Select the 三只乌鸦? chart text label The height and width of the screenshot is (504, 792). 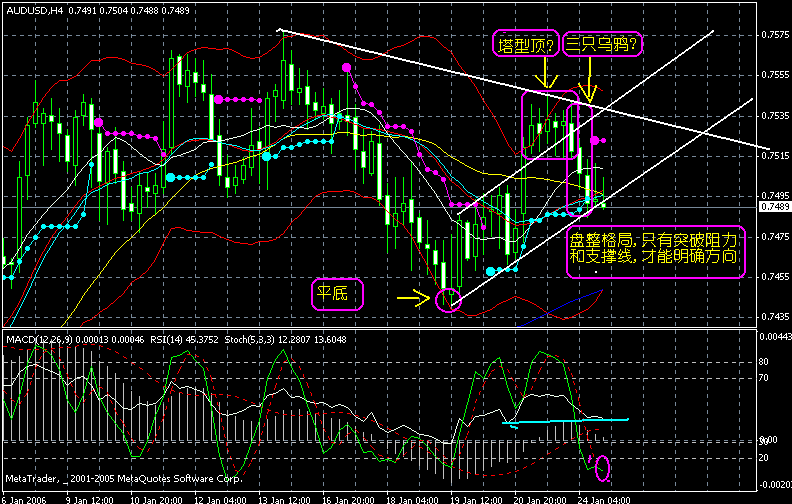point(602,44)
